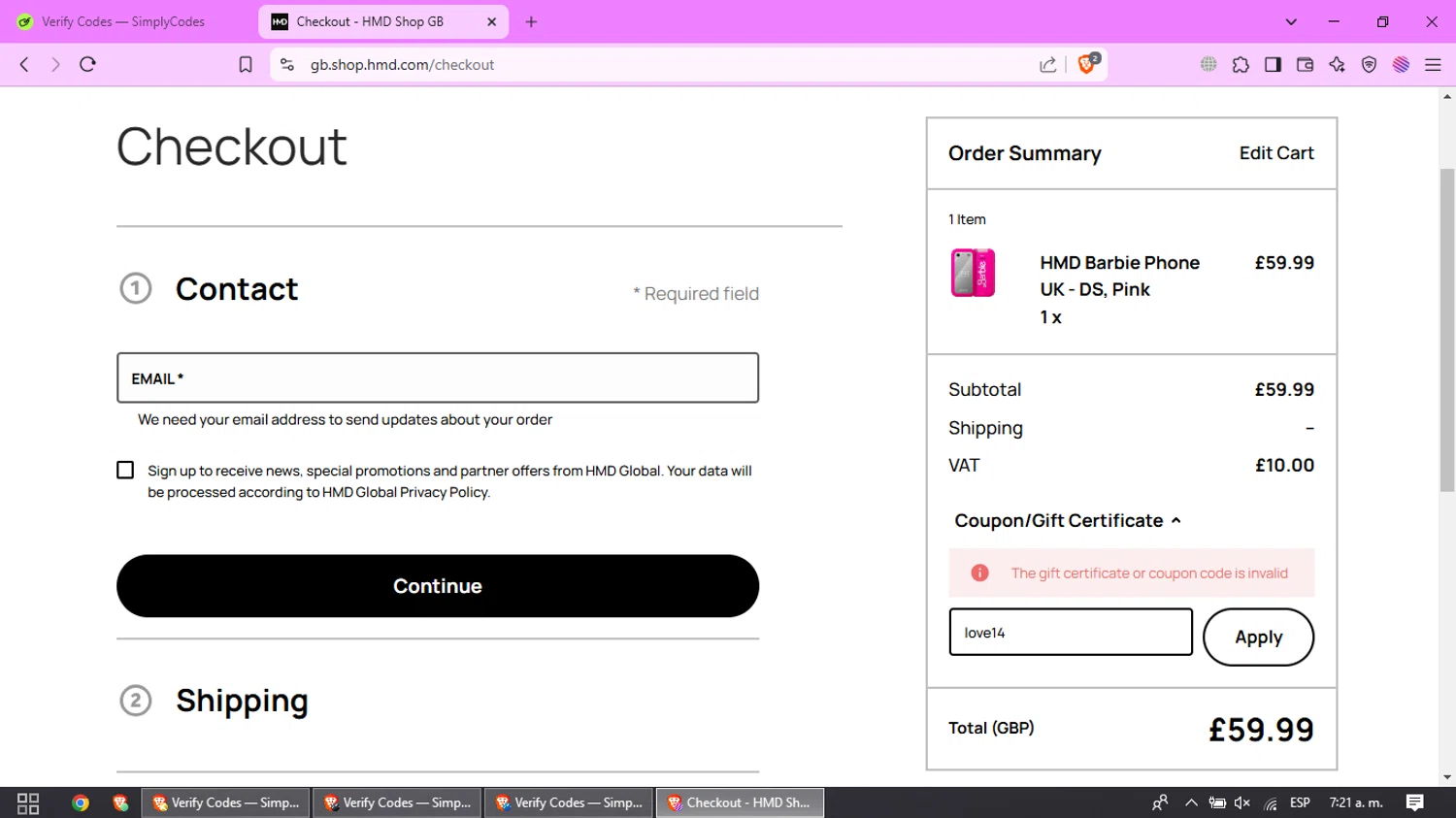Collapse the Coupon/Gift Certificate section
The width and height of the screenshot is (1456, 818).
tap(1068, 521)
